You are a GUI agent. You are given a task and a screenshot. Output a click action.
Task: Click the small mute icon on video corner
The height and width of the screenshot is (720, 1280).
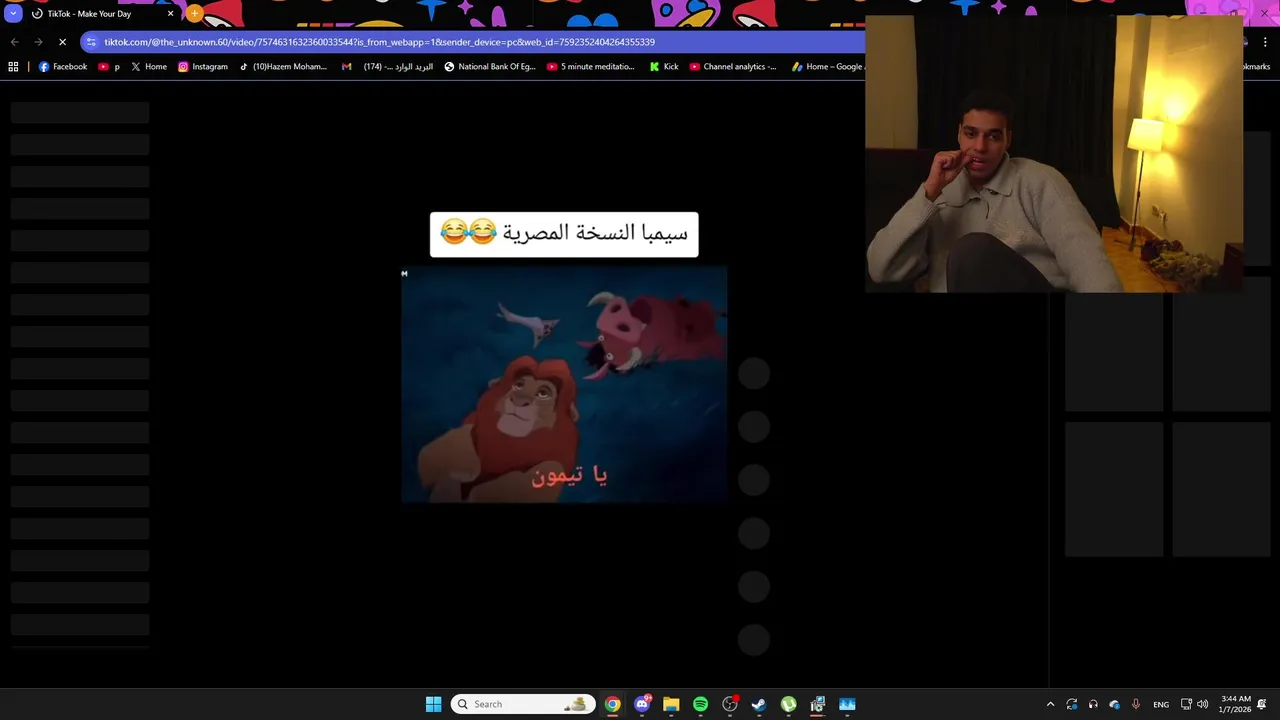point(404,273)
